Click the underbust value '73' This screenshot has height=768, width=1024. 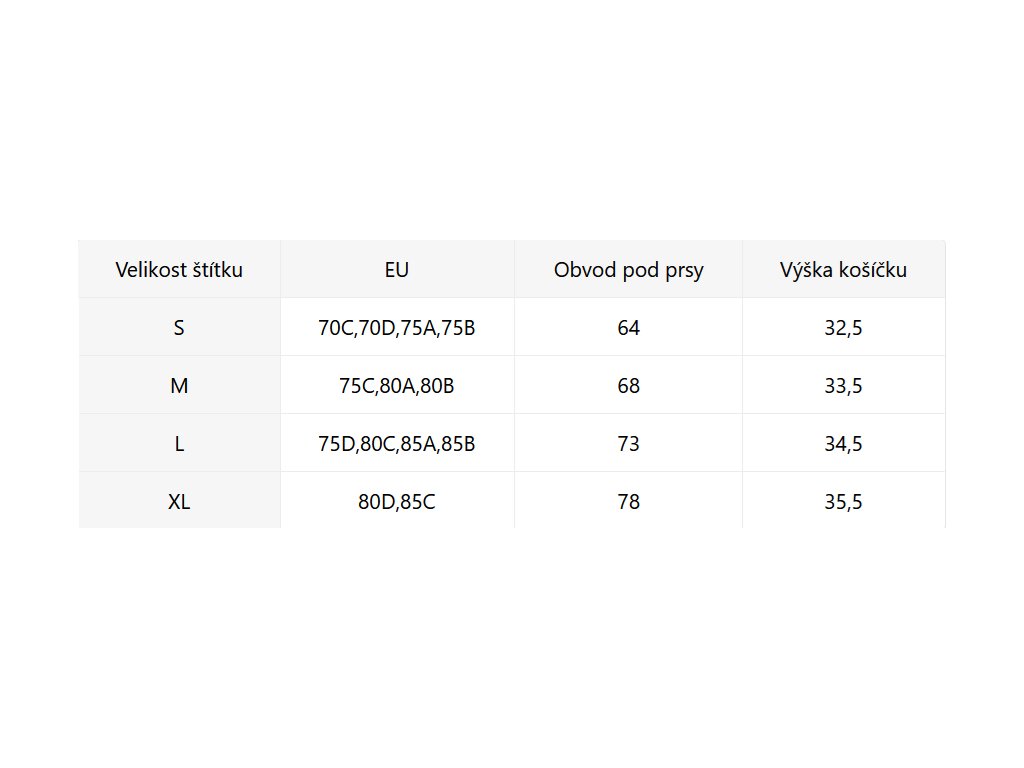pos(628,443)
